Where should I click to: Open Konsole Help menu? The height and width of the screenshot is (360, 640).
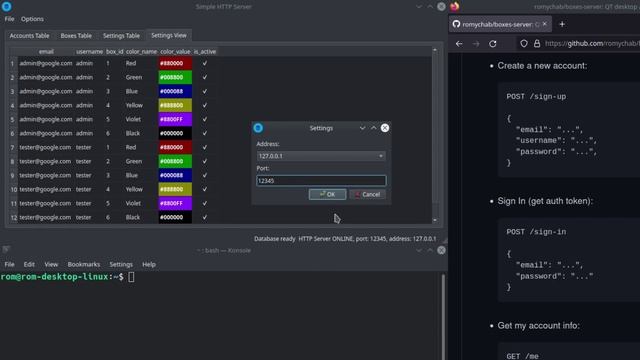[x=149, y=264]
